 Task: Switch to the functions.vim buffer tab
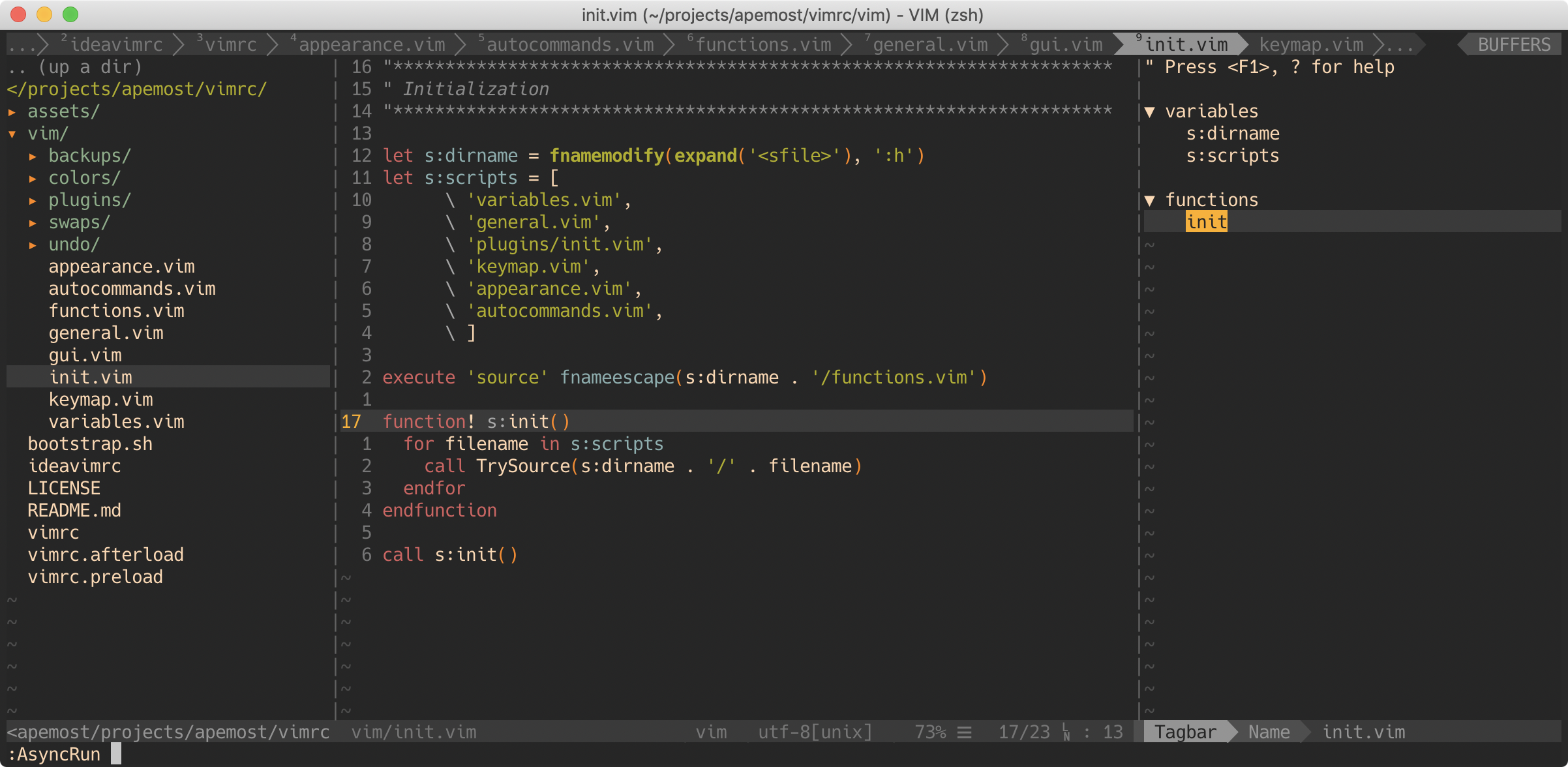coord(763,44)
